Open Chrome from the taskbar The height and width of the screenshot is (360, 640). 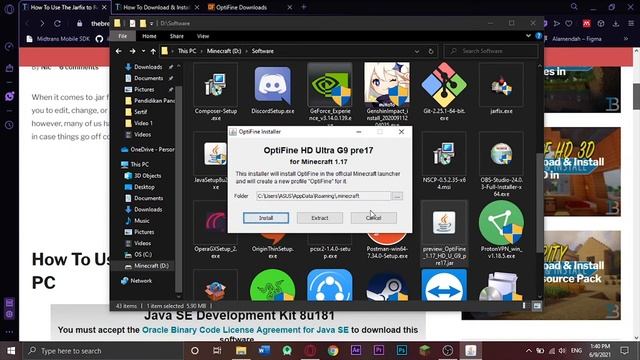point(333,351)
